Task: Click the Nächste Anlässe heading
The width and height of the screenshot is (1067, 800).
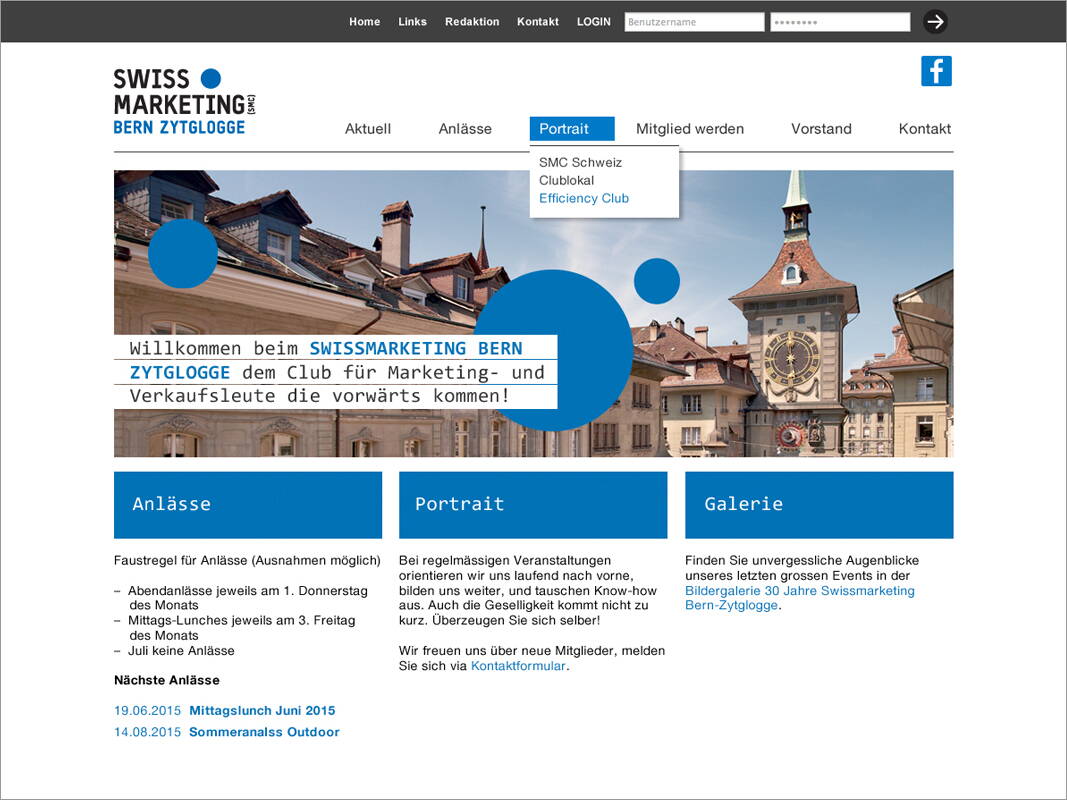Action: [167, 680]
